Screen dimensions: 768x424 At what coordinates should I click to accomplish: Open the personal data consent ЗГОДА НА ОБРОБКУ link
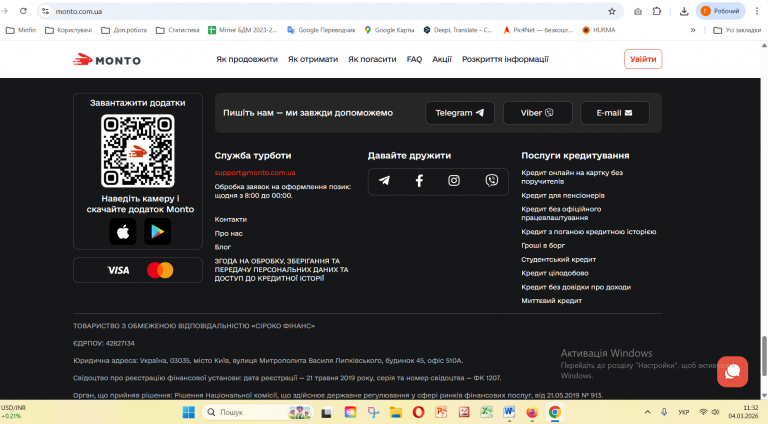(282, 270)
